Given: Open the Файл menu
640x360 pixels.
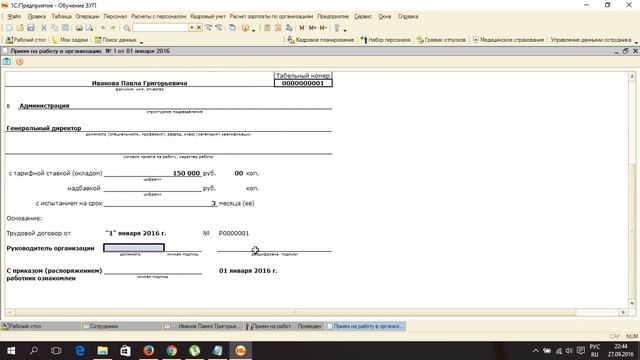Looking at the screenshot, I should [14, 17].
